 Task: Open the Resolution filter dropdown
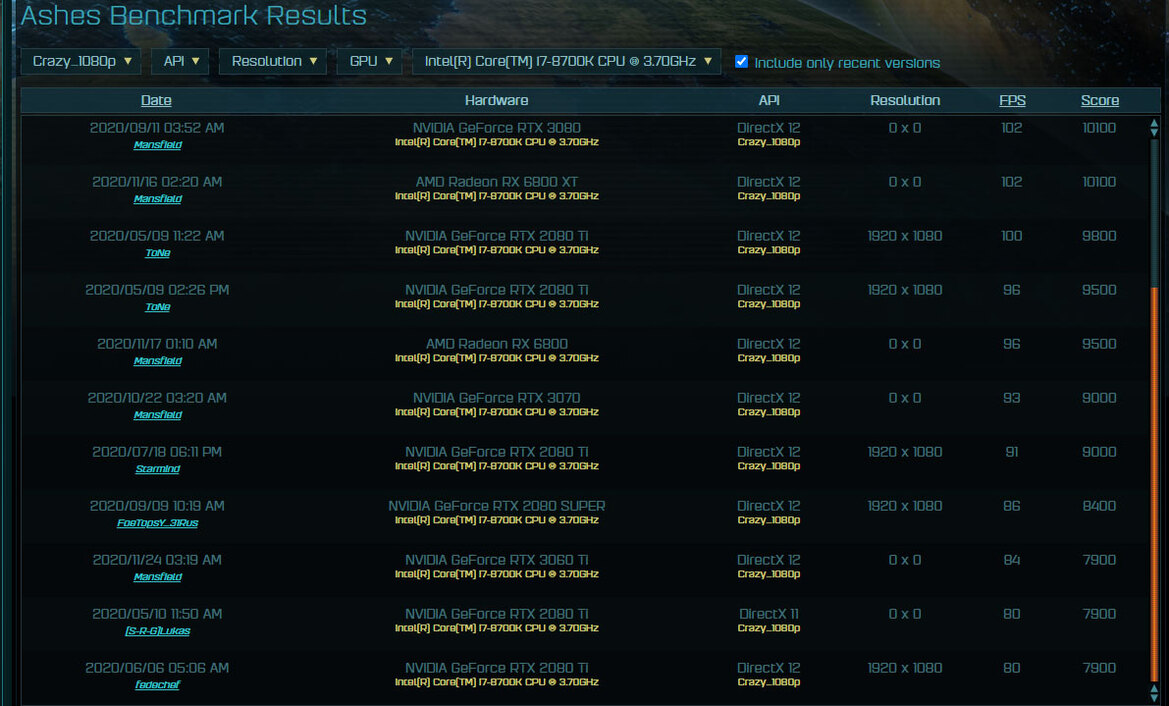[273, 61]
